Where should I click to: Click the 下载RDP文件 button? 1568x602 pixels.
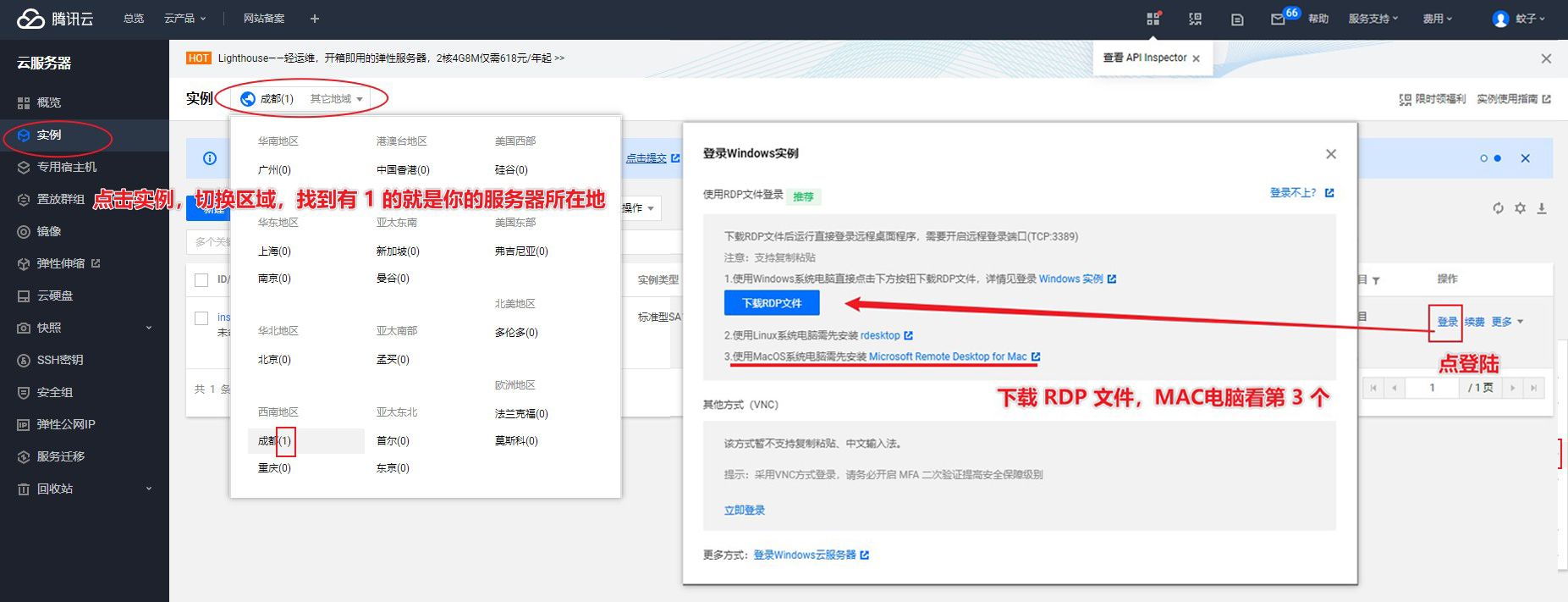pyautogui.click(x=772, y=303)
